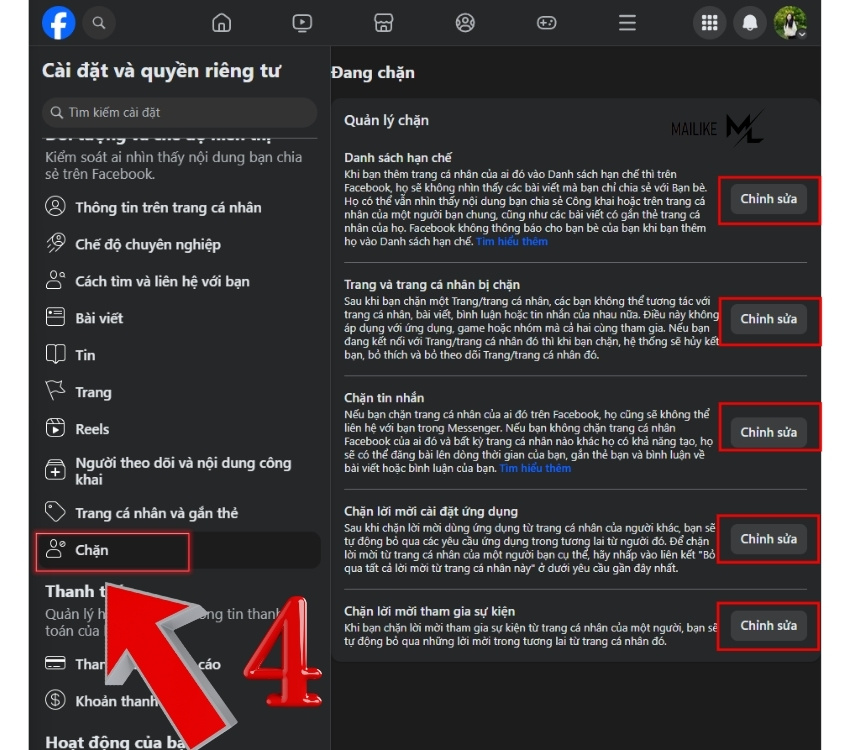Select the Chặn menu item
This screenshot has width=850, height=750.
pos(179,550)
